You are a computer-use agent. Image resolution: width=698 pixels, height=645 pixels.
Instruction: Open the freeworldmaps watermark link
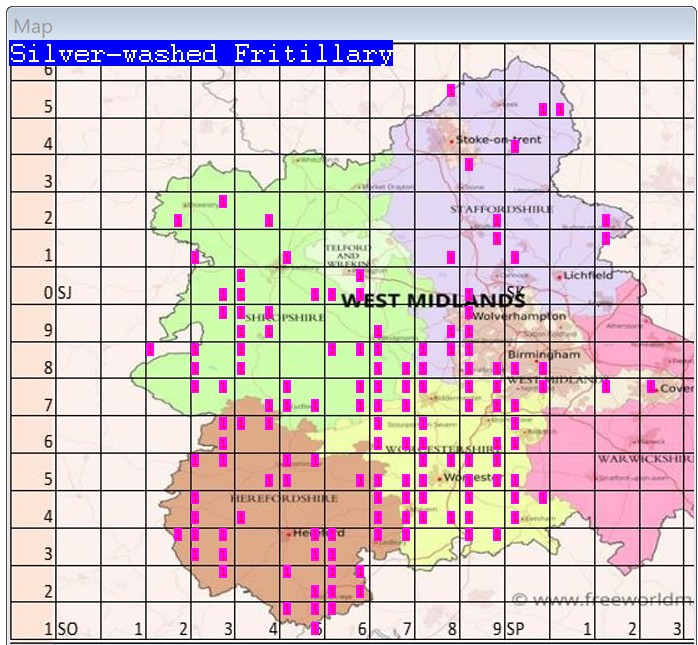pyautogui.click(x=602, y=600)
